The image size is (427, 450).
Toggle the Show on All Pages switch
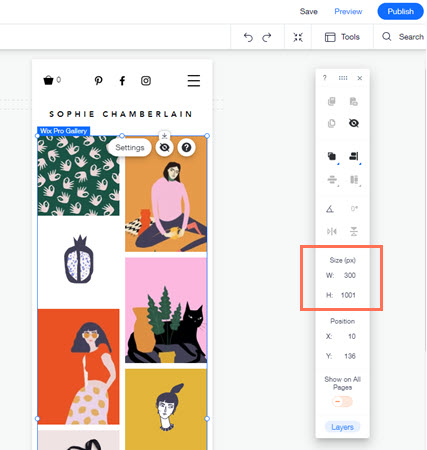tap(342, 401)
